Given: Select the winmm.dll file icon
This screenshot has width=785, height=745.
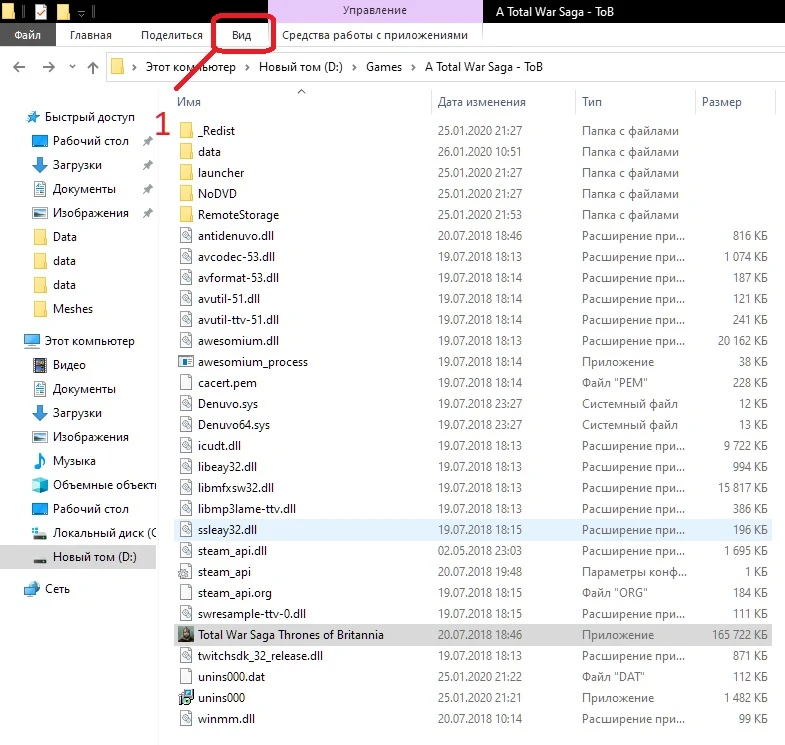Looking at the screenshot, I should point(186,718).
